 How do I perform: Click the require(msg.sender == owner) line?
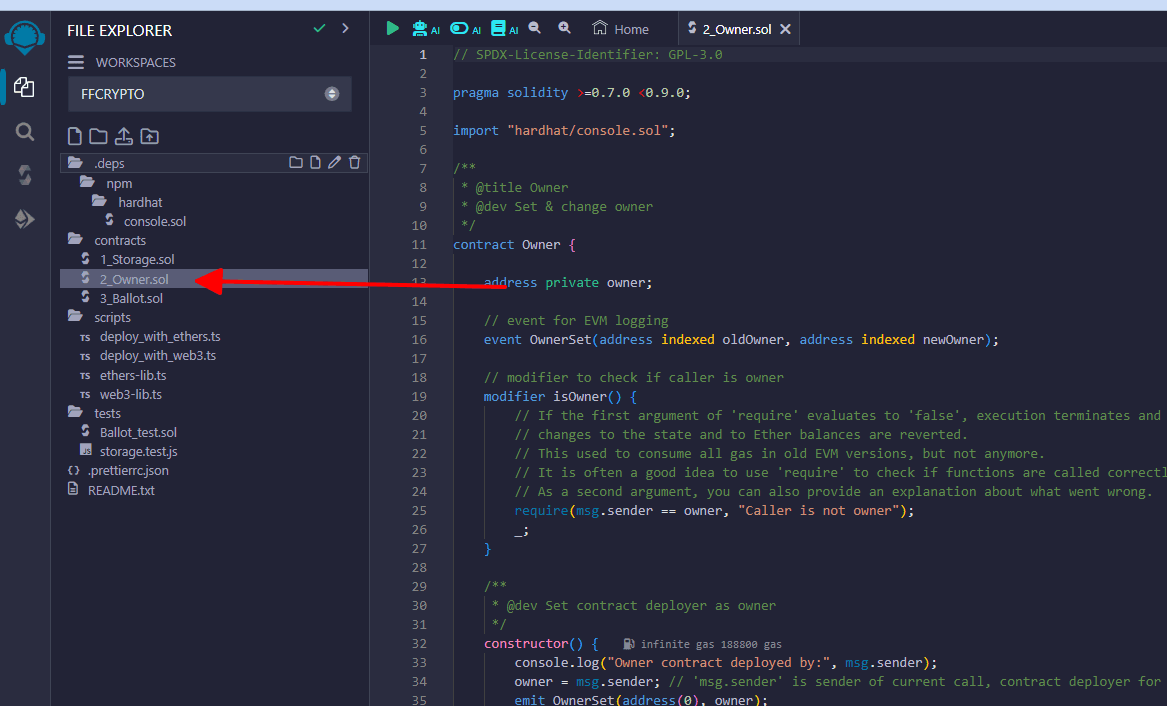(x=714, y=511)
